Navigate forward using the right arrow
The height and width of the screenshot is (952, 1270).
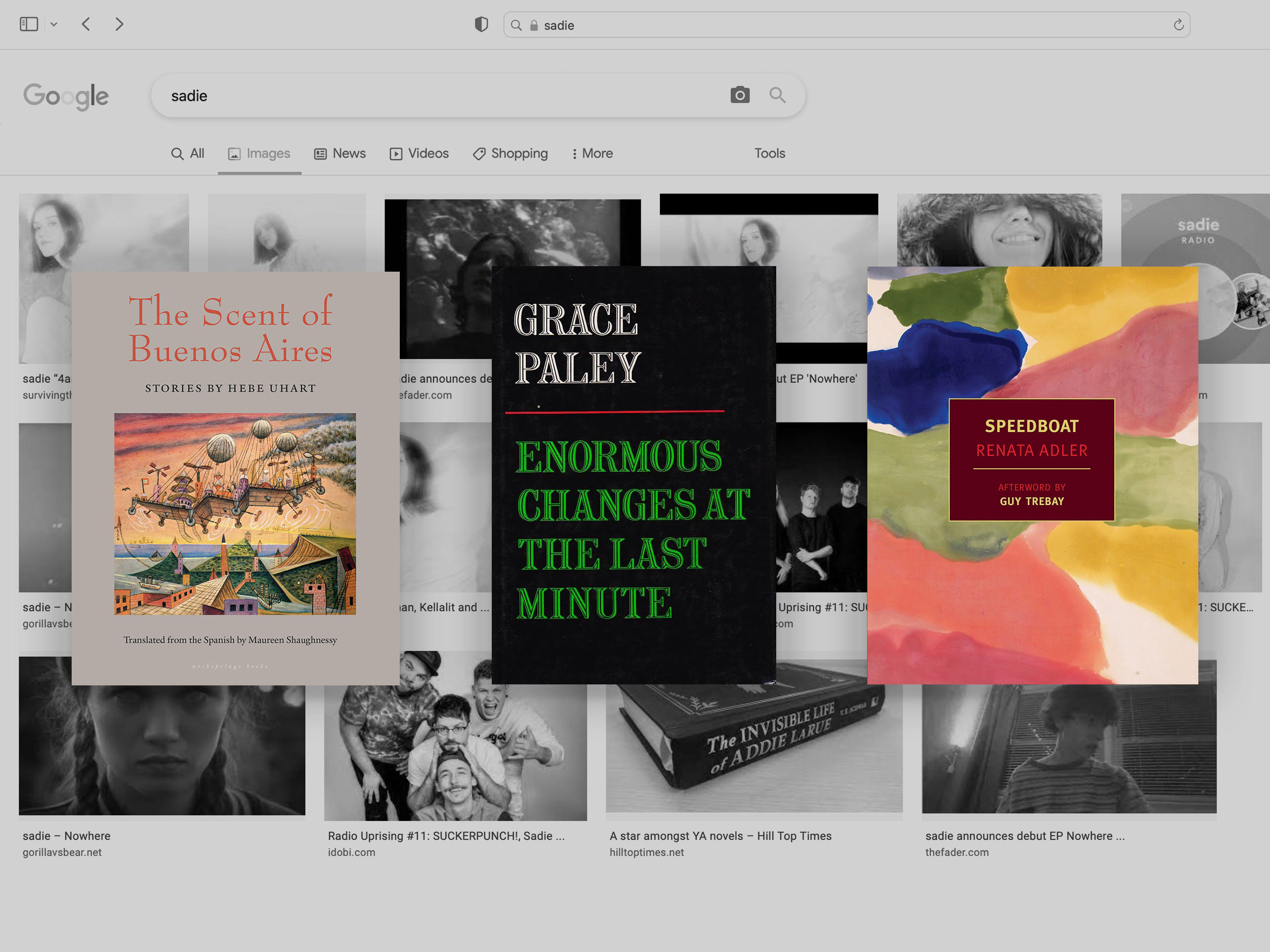[x=119, y=24]
